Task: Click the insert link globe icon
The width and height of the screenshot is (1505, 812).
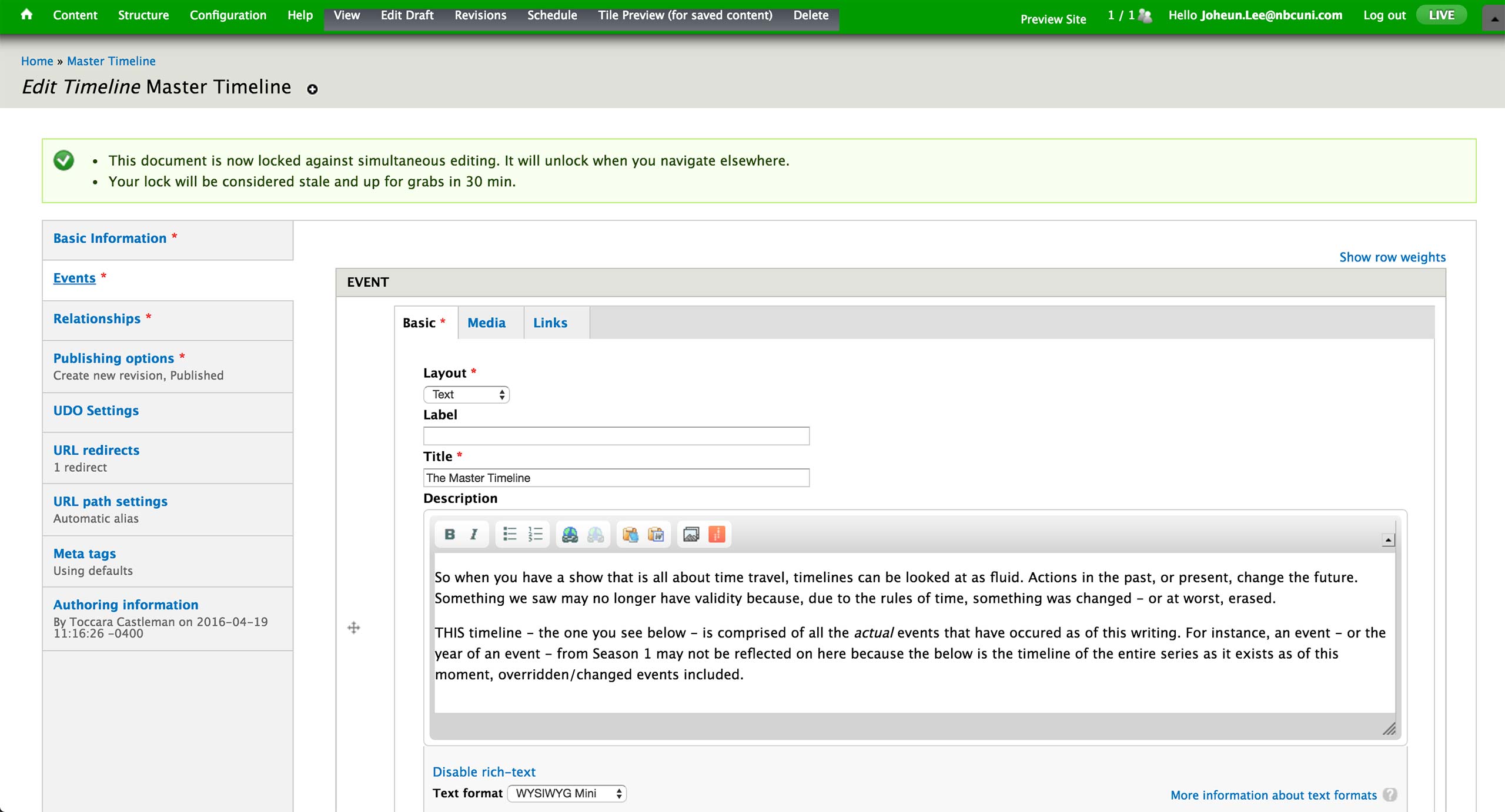Action: tap(570, 534)
